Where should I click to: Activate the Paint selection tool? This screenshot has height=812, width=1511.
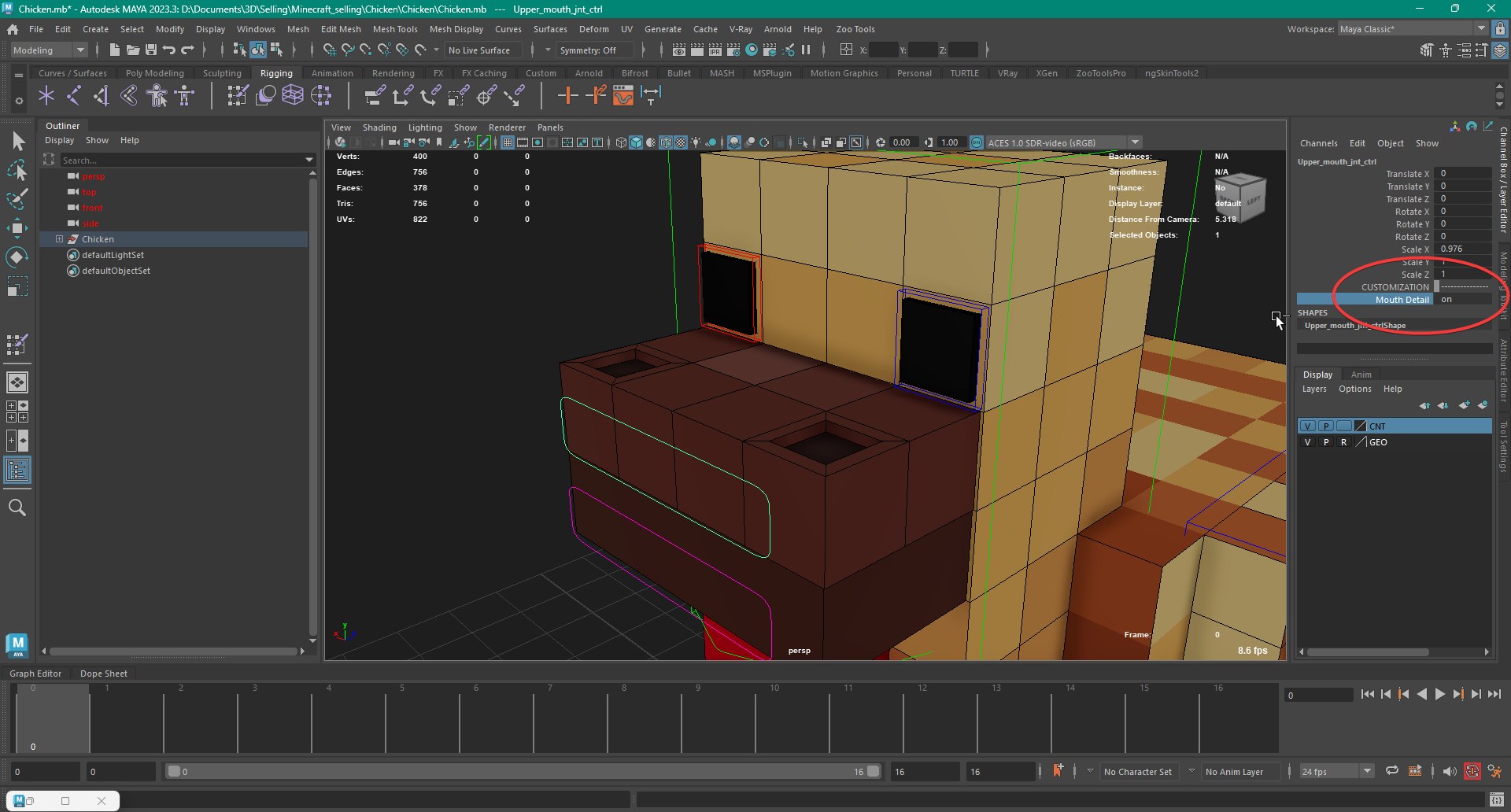coord(17,199)
